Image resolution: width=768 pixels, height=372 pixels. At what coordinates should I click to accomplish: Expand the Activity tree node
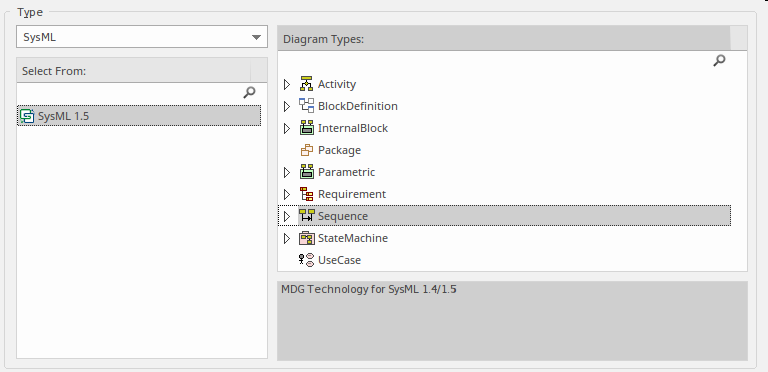point(287,84)
